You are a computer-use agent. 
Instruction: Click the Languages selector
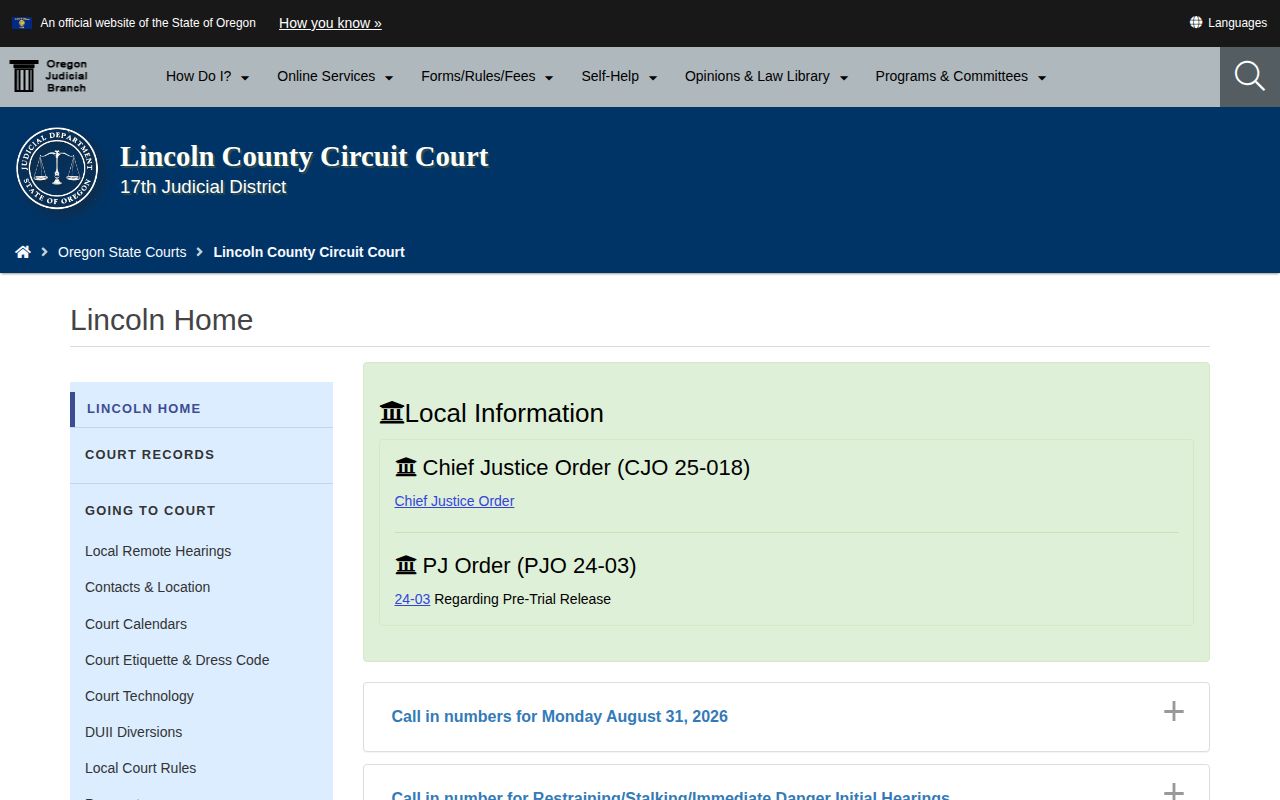[1228, 22]
